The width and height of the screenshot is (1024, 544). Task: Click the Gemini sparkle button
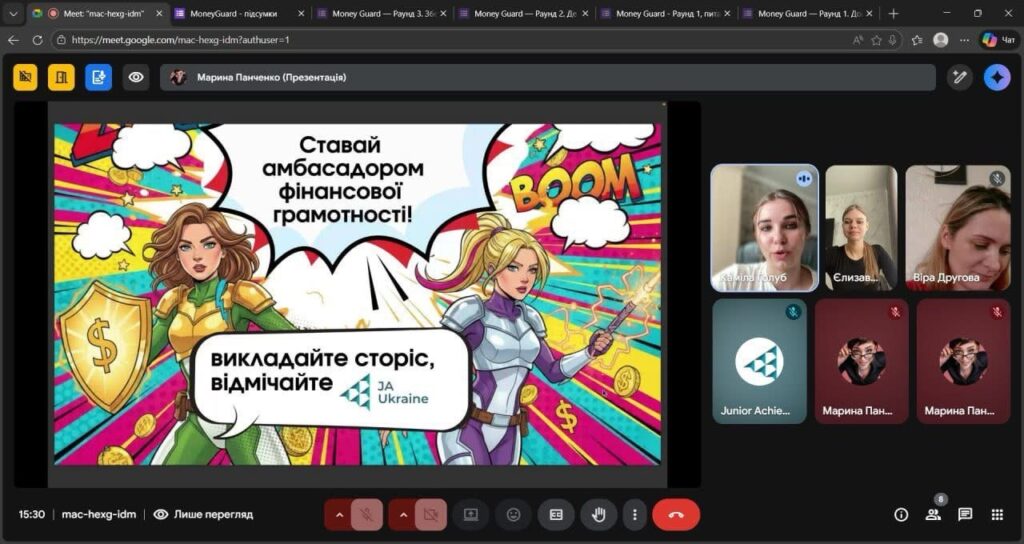click(x=996, y=77)
